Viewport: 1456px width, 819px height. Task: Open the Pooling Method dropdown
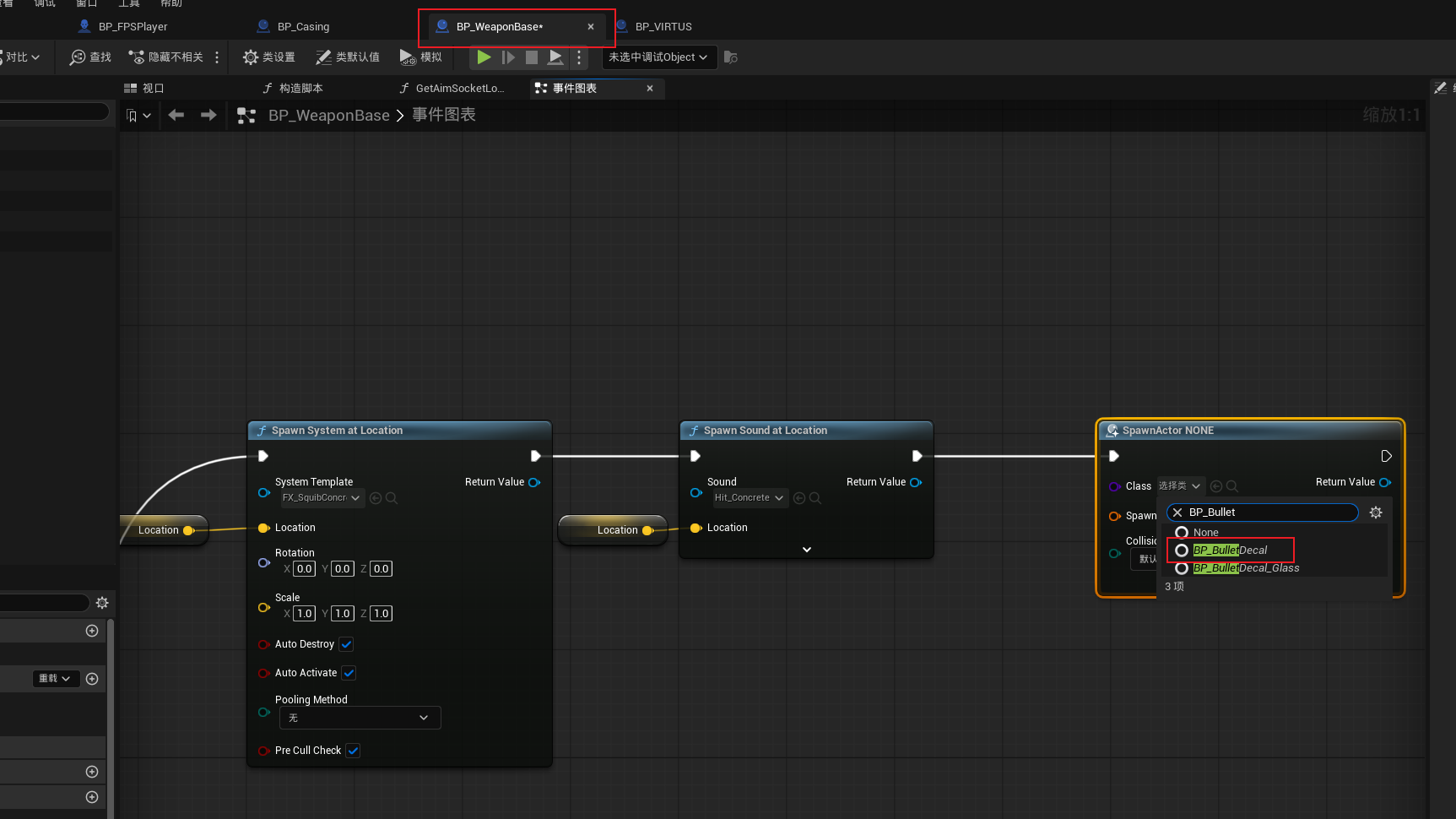pyautogui.click(x=360, y=718)
